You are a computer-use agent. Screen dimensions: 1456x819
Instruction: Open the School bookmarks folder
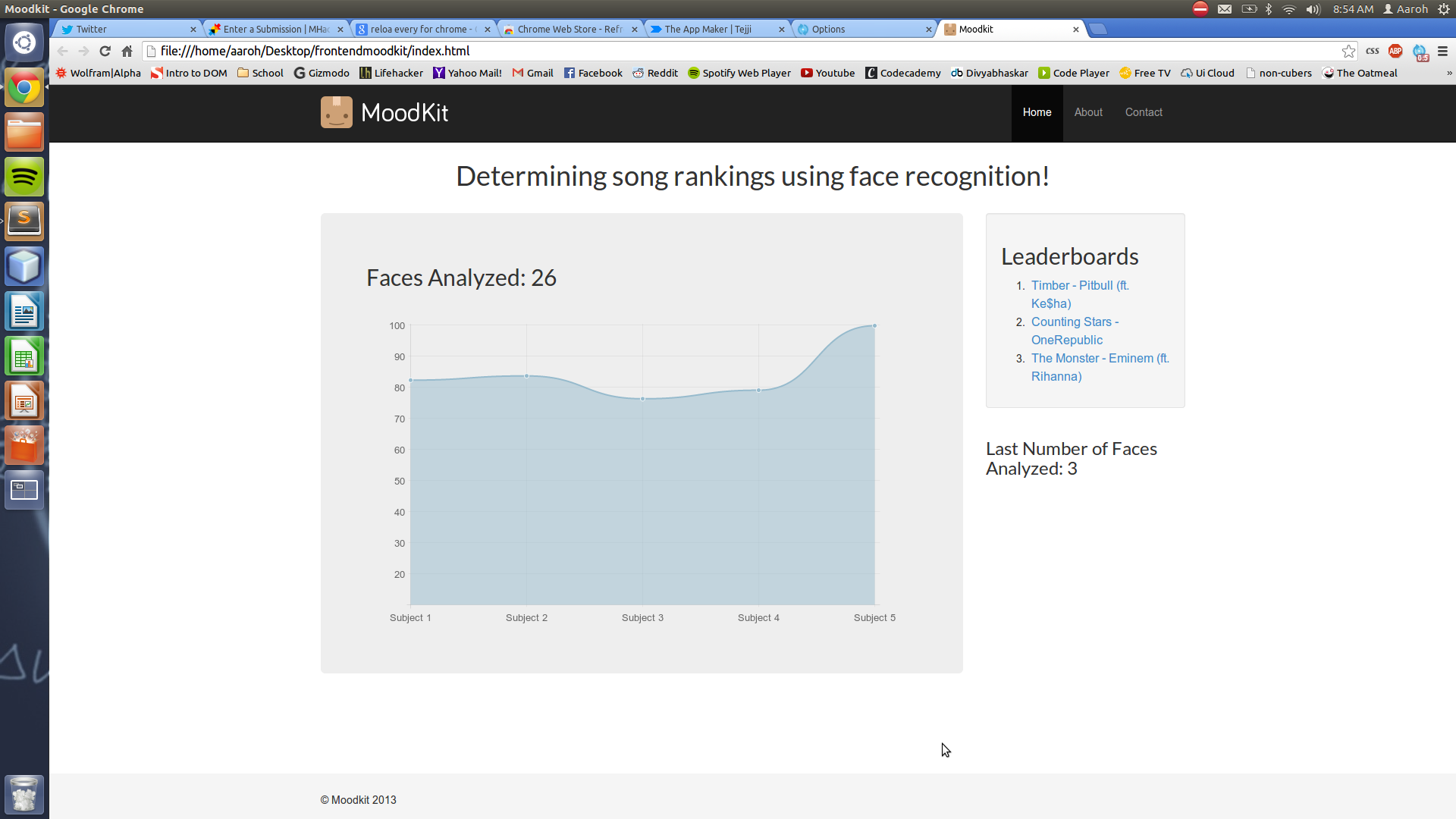260,74
